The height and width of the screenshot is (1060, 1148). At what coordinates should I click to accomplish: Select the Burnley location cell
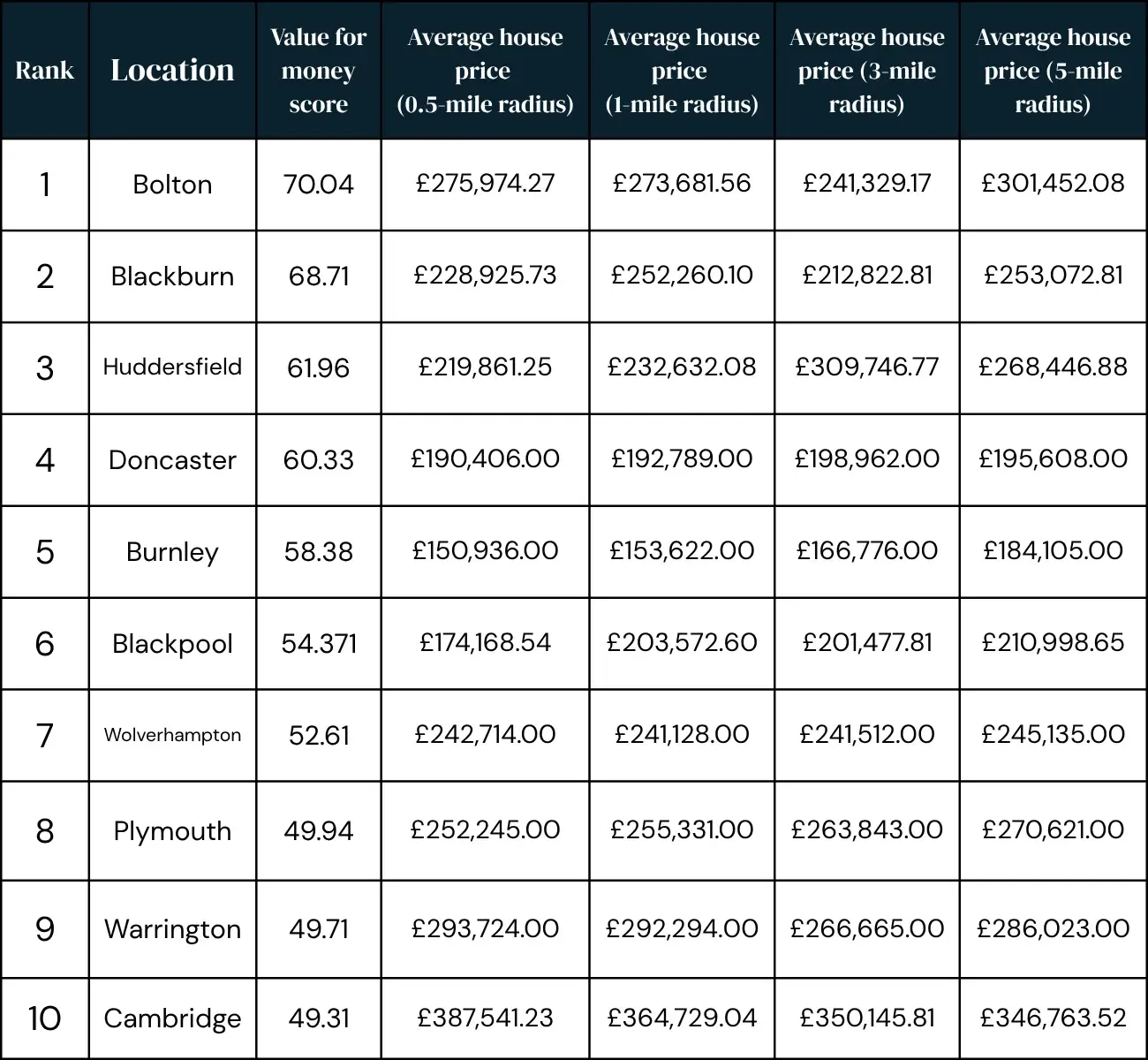[x=172, y=552]
